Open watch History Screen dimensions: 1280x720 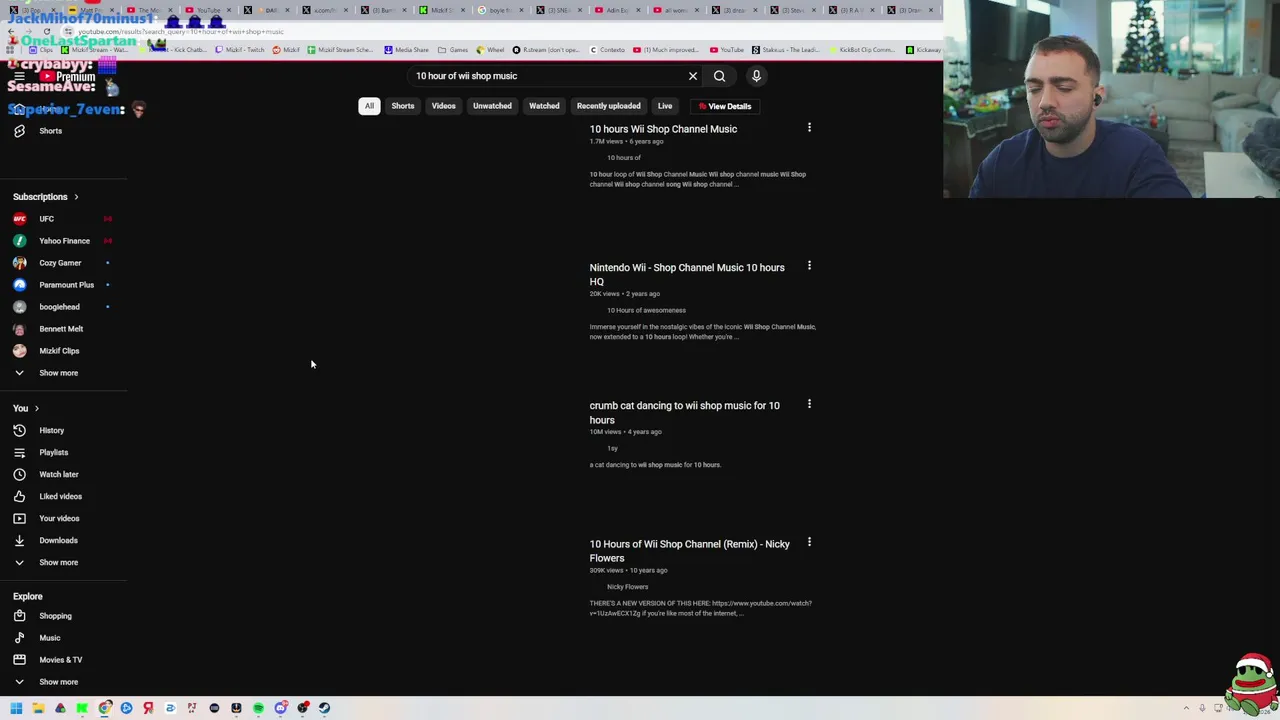[64, 430]
